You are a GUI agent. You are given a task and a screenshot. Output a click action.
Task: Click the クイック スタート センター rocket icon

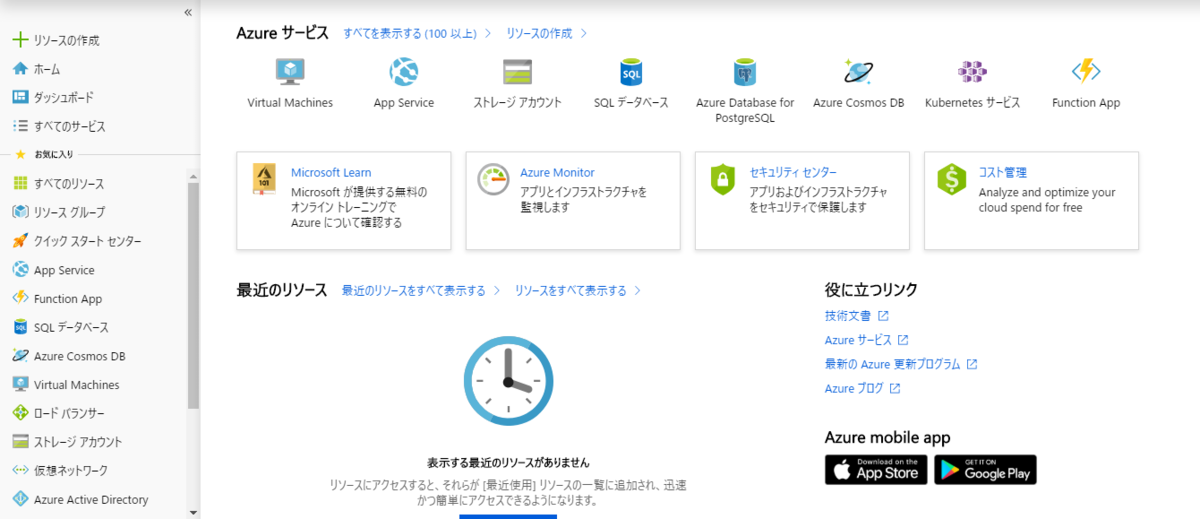pyautogui.click(x=20, y=241)
